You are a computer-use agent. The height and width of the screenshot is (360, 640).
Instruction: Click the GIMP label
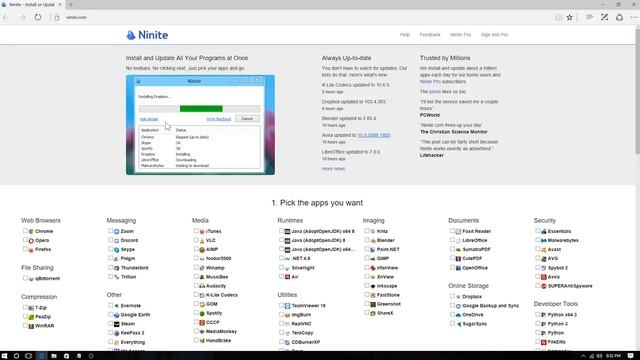coord(382,259)
